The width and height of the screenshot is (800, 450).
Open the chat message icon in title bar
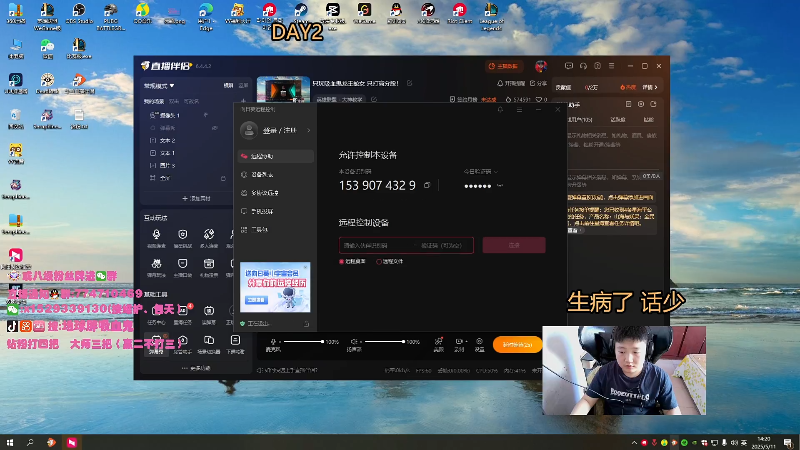coord(569,66)
